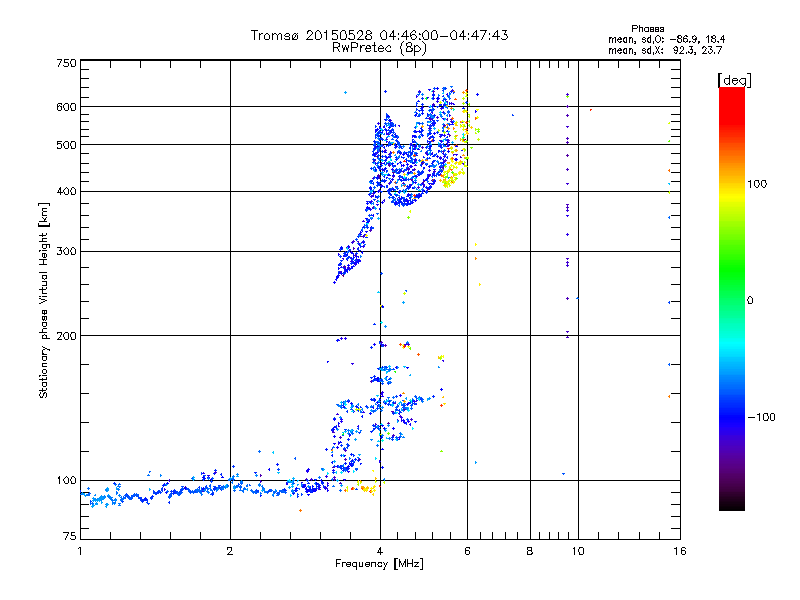
Task: Click the "RwPretec (8p)" subtitle
Action: point(379,48)
